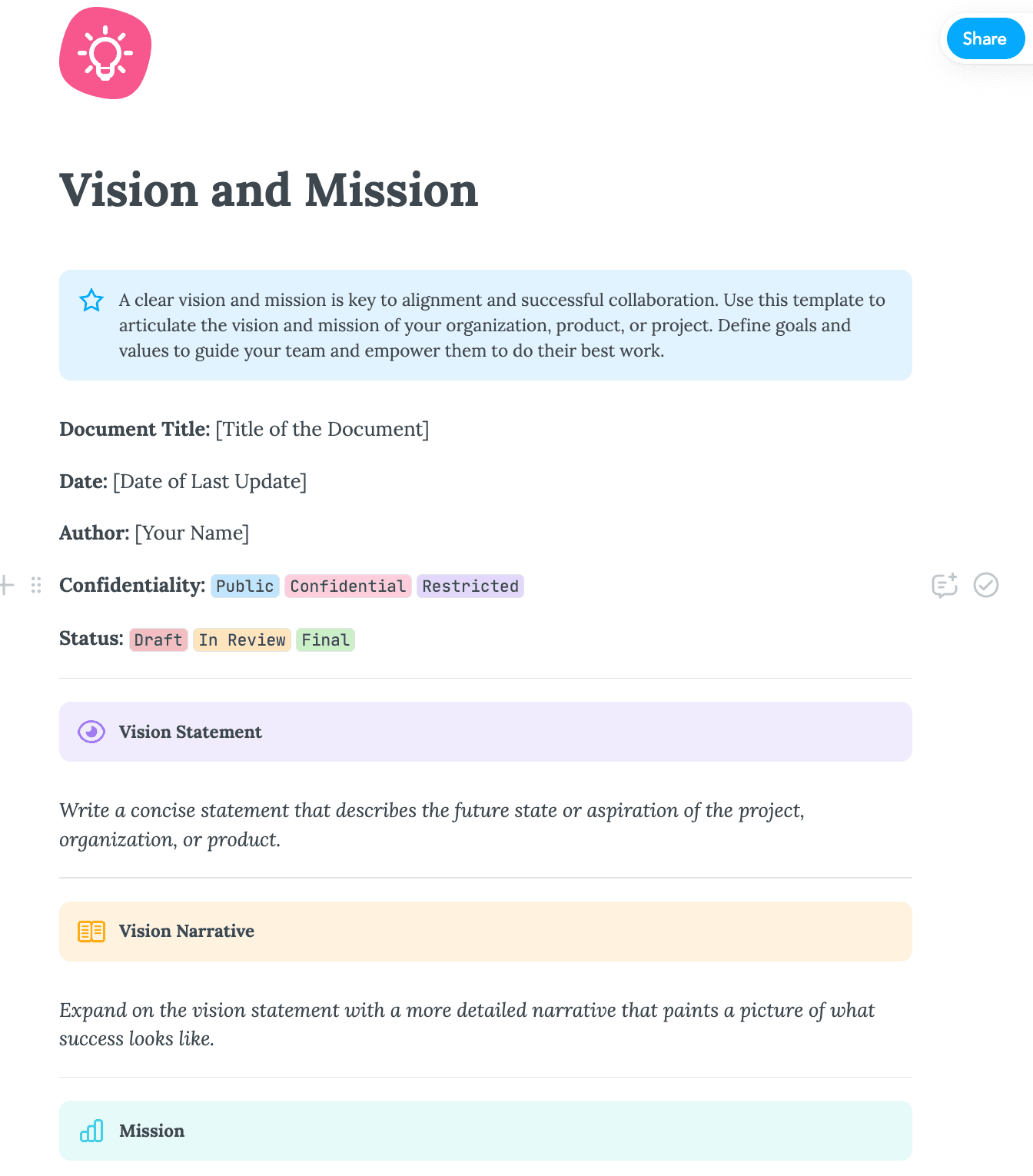This screenshot has height=1176, width=1033.
Task: Click the checkmark circle icon
Action: (985, 585)
